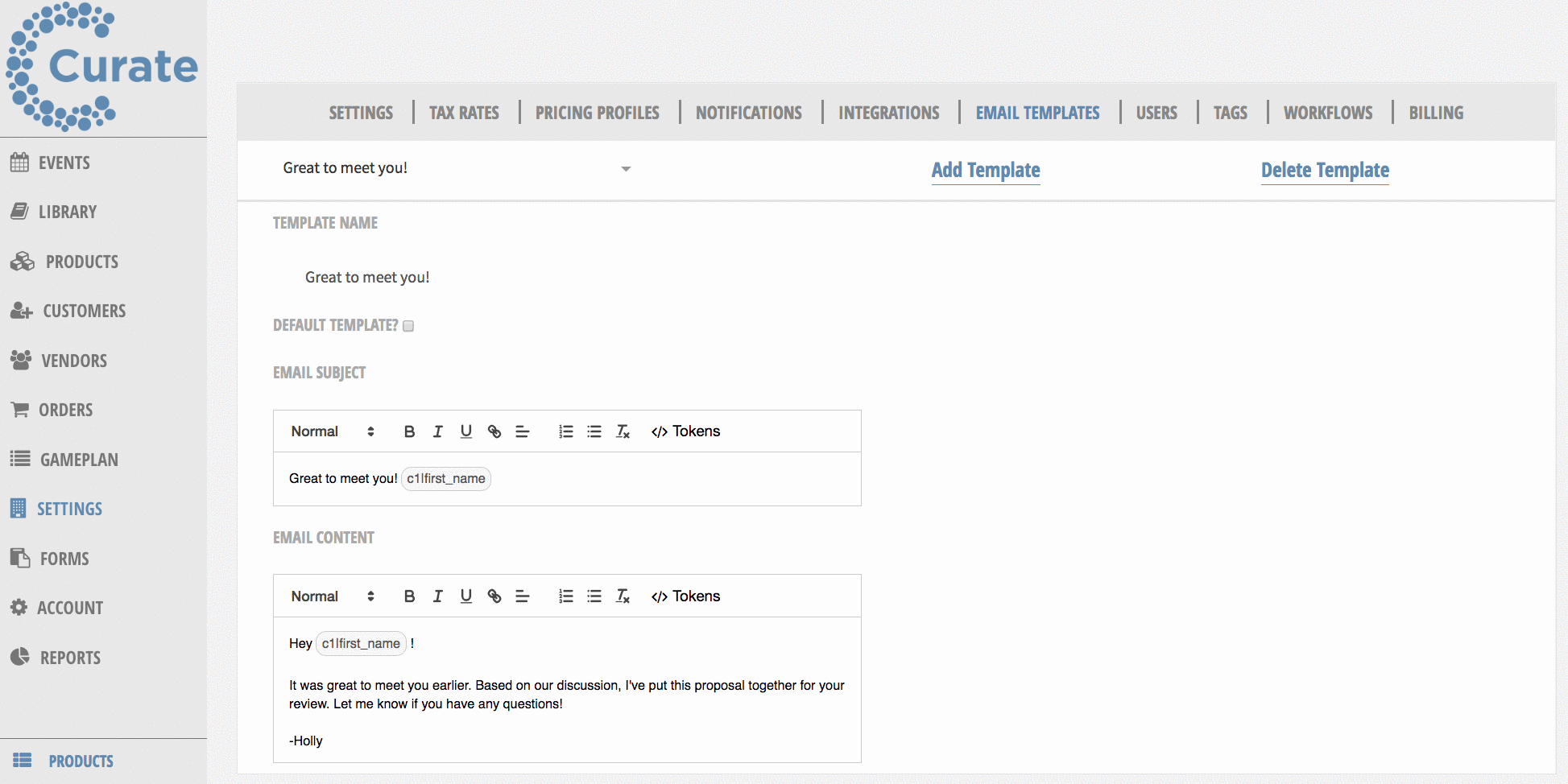Apply italic formatting in the email content editor
1568x784 pixels.
[437, 596]
